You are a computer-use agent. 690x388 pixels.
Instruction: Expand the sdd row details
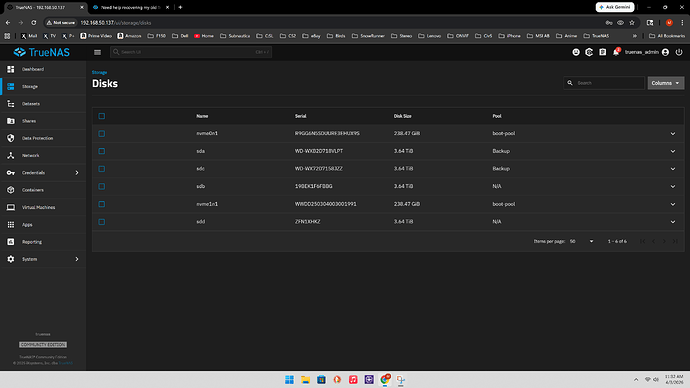[x=673, y=222]
